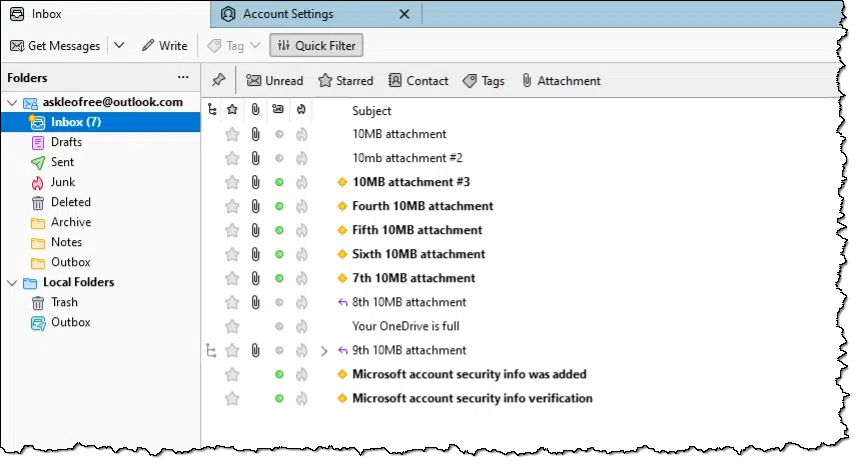Click the thread column header icon
This screenshot has height=464, width=857.
click(212, 110)
